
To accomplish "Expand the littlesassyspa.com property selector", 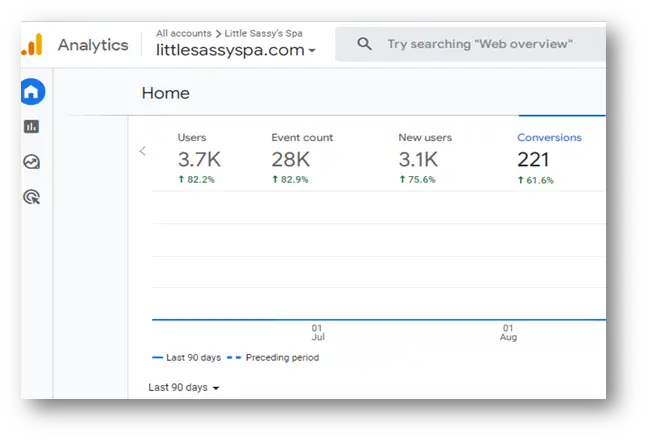I will pos(235,50).
